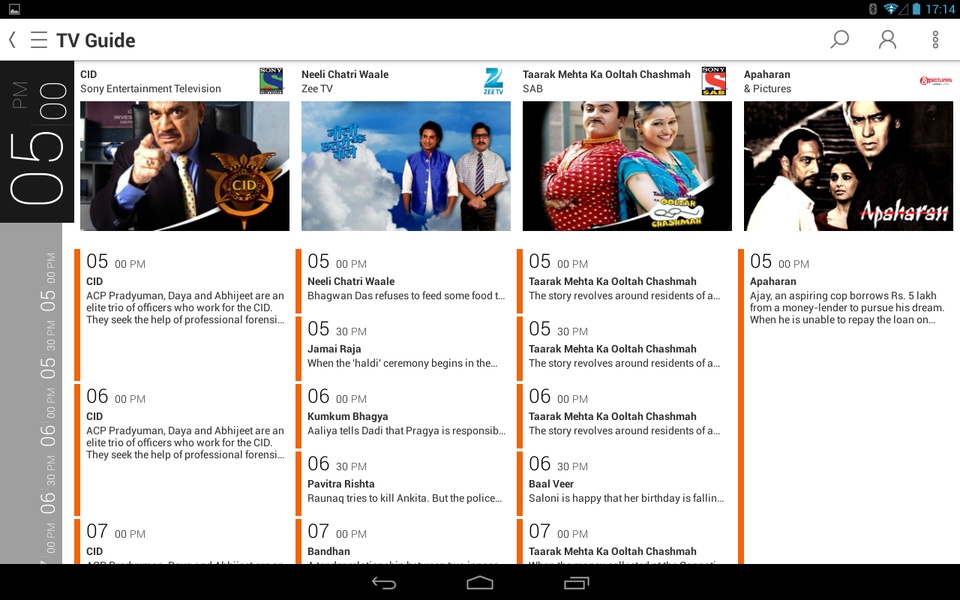Screen dimensions: 960x600
Task: Read the 'Ajay, an aspiring cop borrows' description
Action: (x=847, y=308)
